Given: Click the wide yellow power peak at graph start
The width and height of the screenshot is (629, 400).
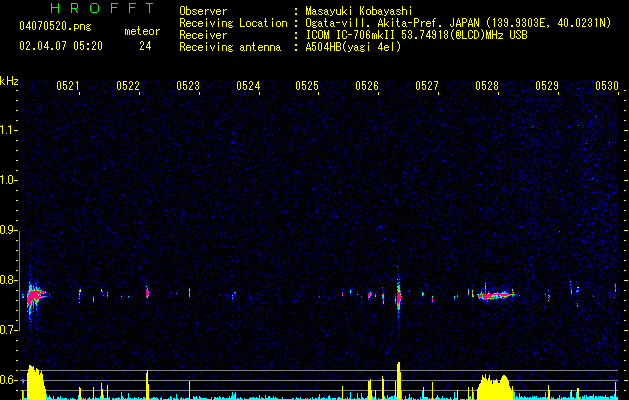Looking at the screenshot, I should pyautogui.click(x=36, y=382).
